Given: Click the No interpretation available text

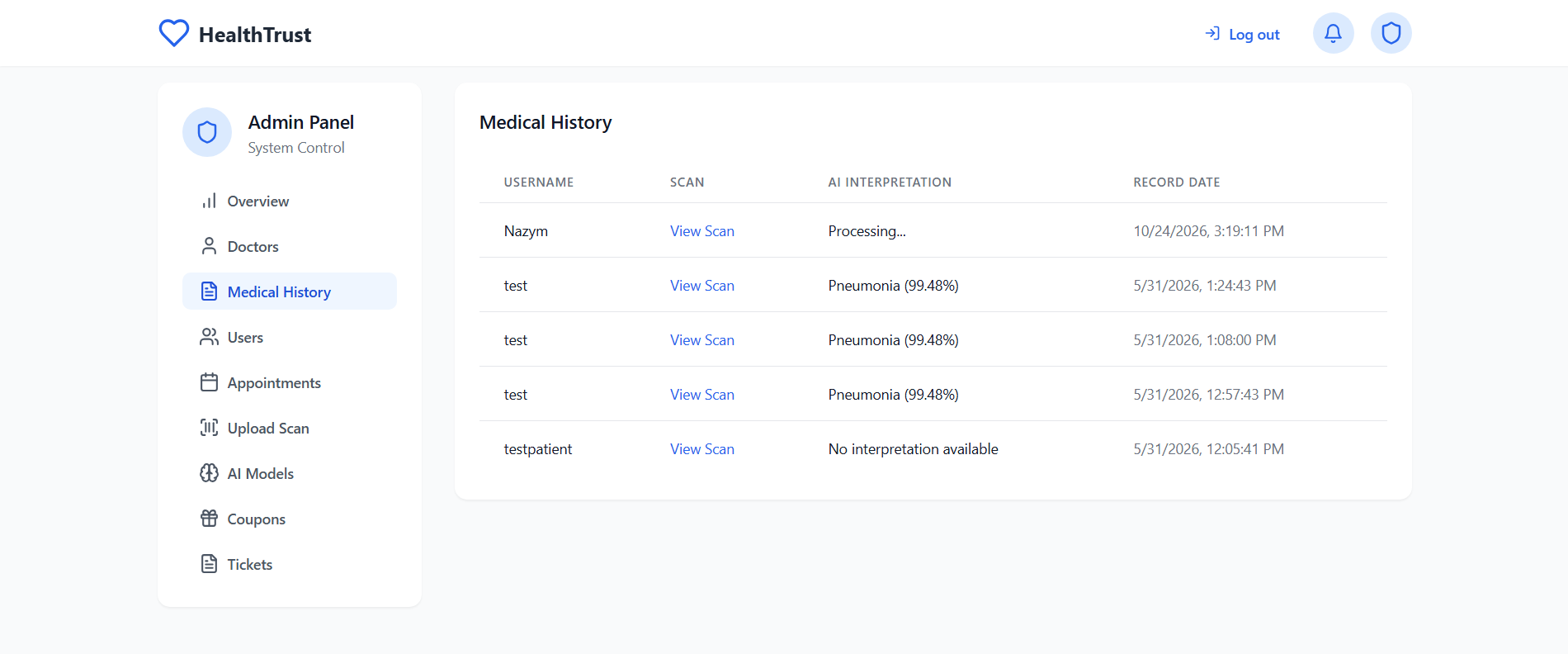Looking at the screenshot, I should point(914,449).
